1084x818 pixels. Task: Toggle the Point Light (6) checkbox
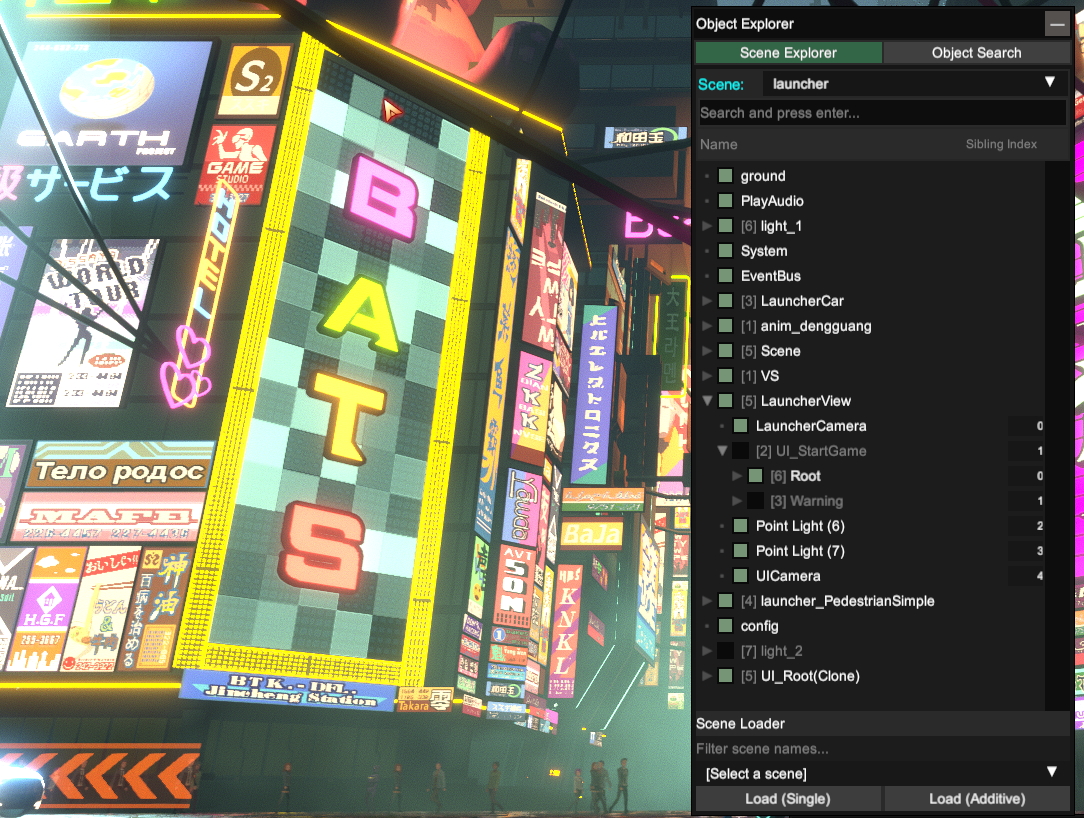[x=740, y=526]
